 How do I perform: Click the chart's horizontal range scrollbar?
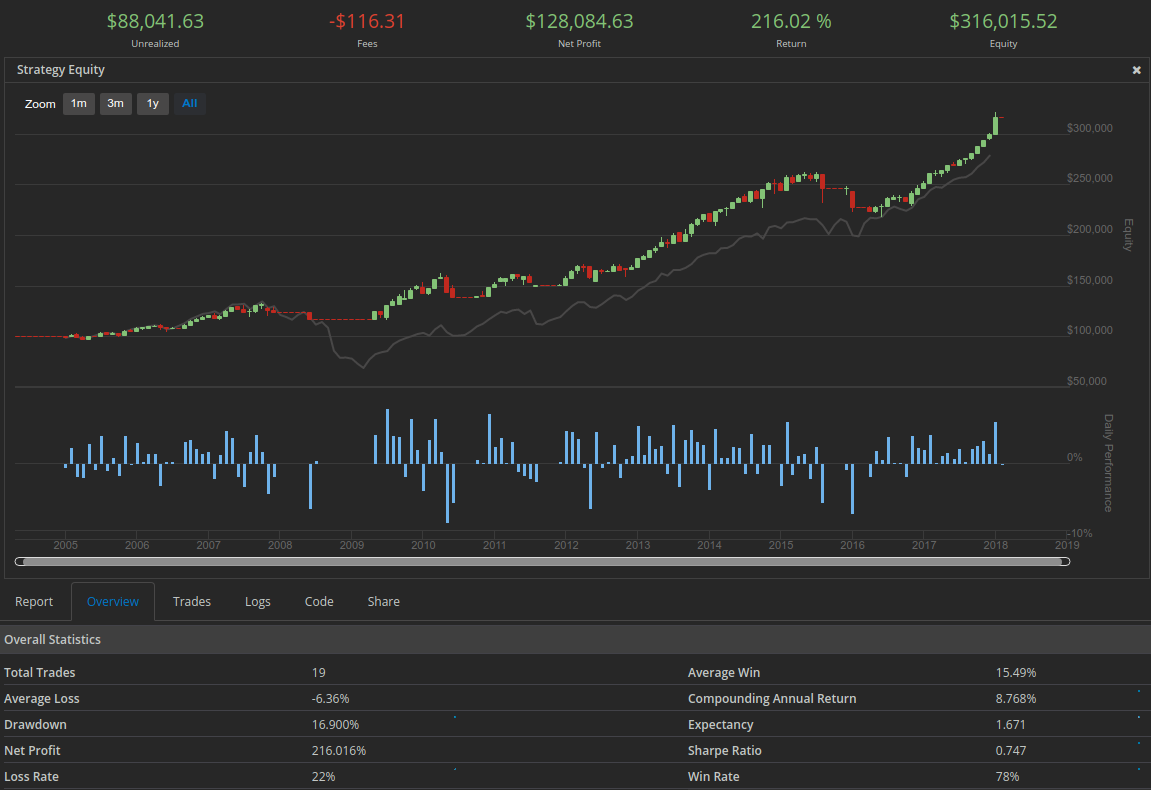pos(543,561)
